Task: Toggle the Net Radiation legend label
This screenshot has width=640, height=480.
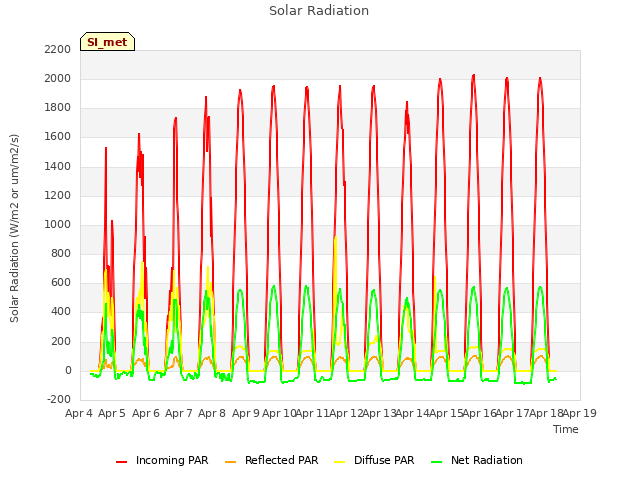Action: coord(487,460)
